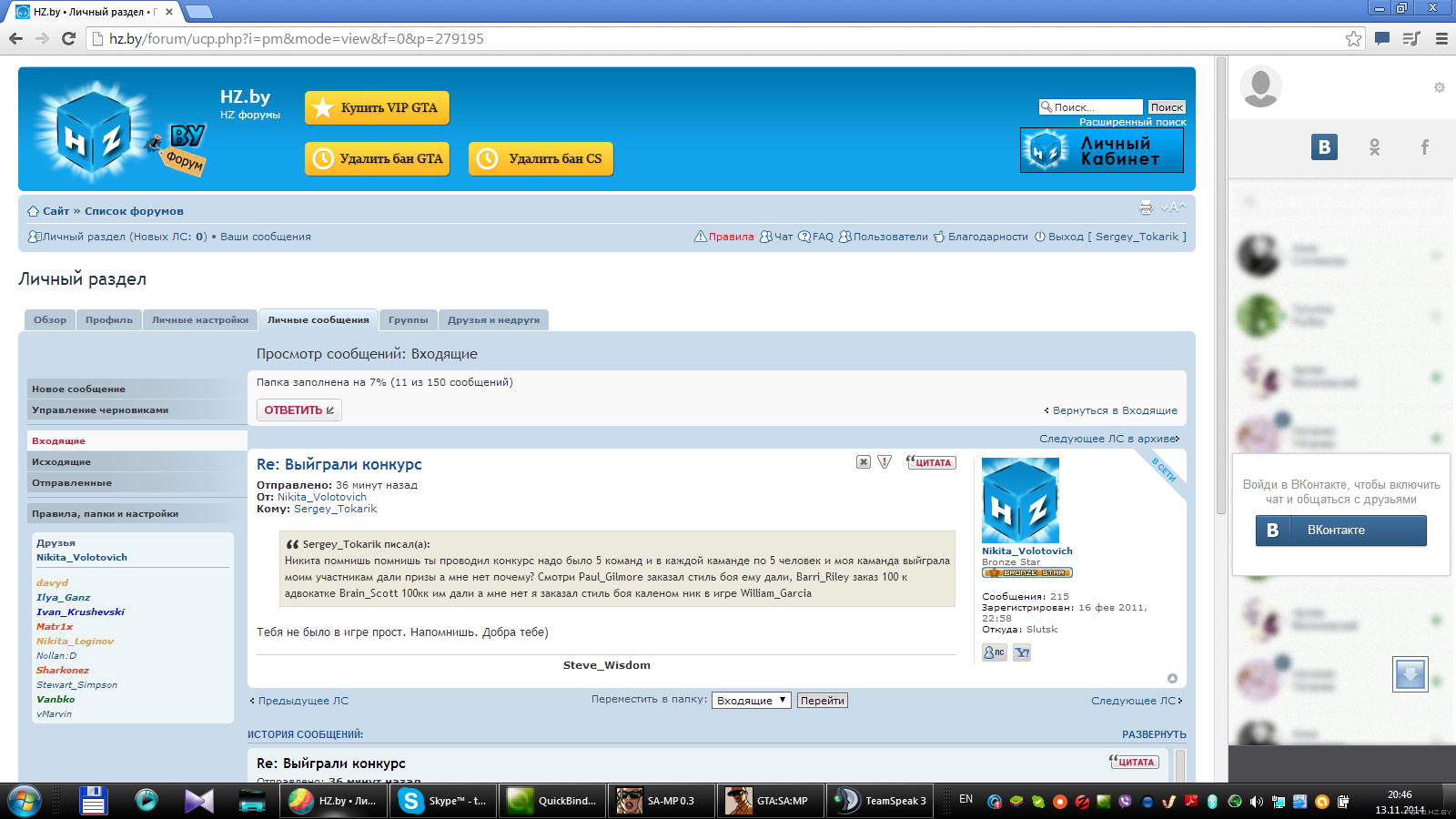Jump to top with the arrow icon

coord(1172,678)
